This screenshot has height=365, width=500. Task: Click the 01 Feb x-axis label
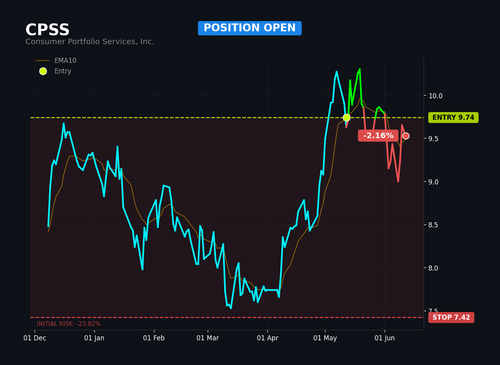click(x=154, y=338)
